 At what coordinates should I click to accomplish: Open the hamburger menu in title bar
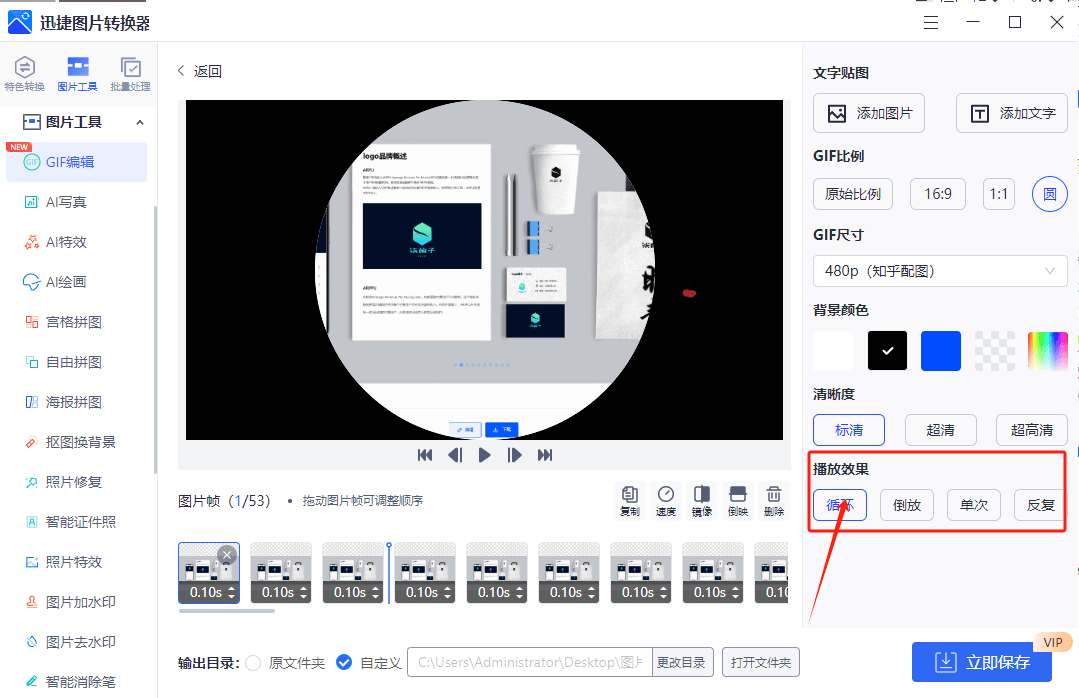(x=930, y=23)
